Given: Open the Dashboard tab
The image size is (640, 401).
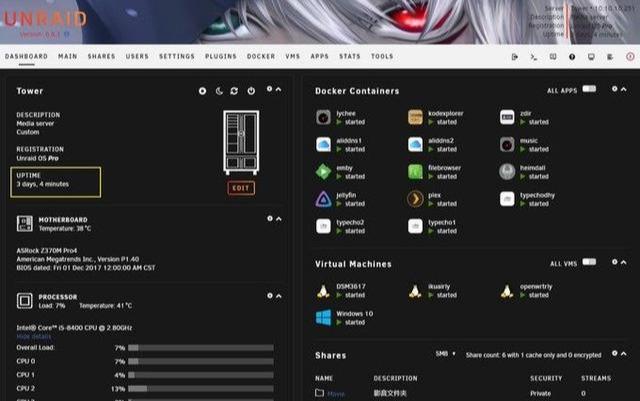Looking at the screenshot, I should pyautogui.click(x=27, y=56).
